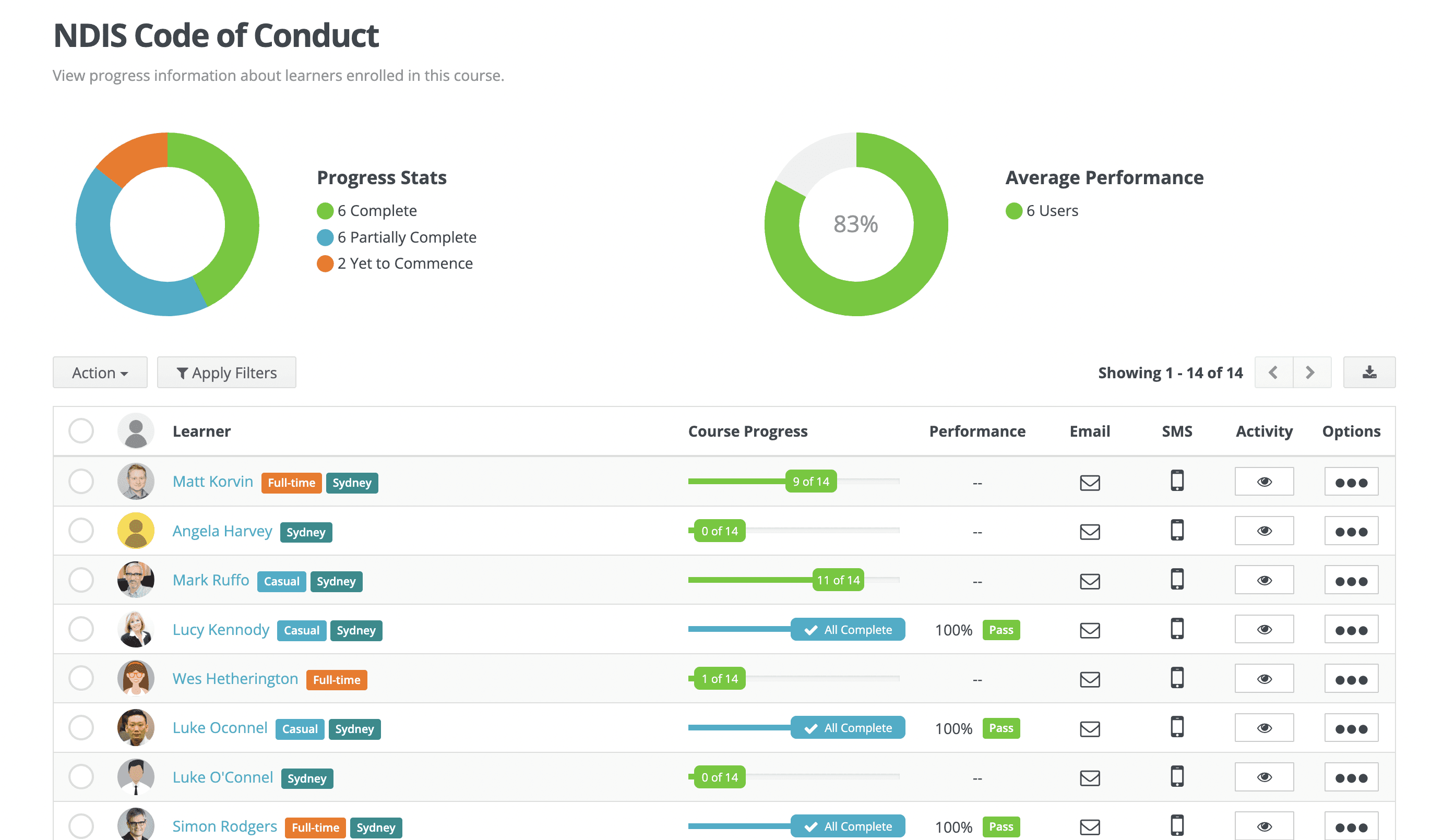Select the Matt Korvin row checkbox

pos(81,481)
